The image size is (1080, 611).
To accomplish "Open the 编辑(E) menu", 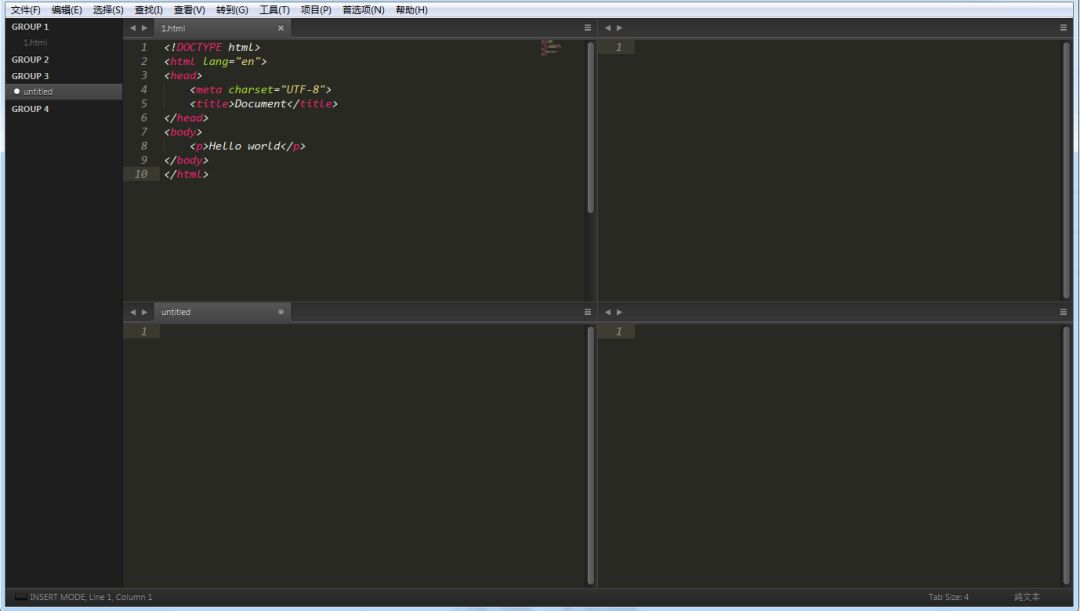I will [67, 10].
